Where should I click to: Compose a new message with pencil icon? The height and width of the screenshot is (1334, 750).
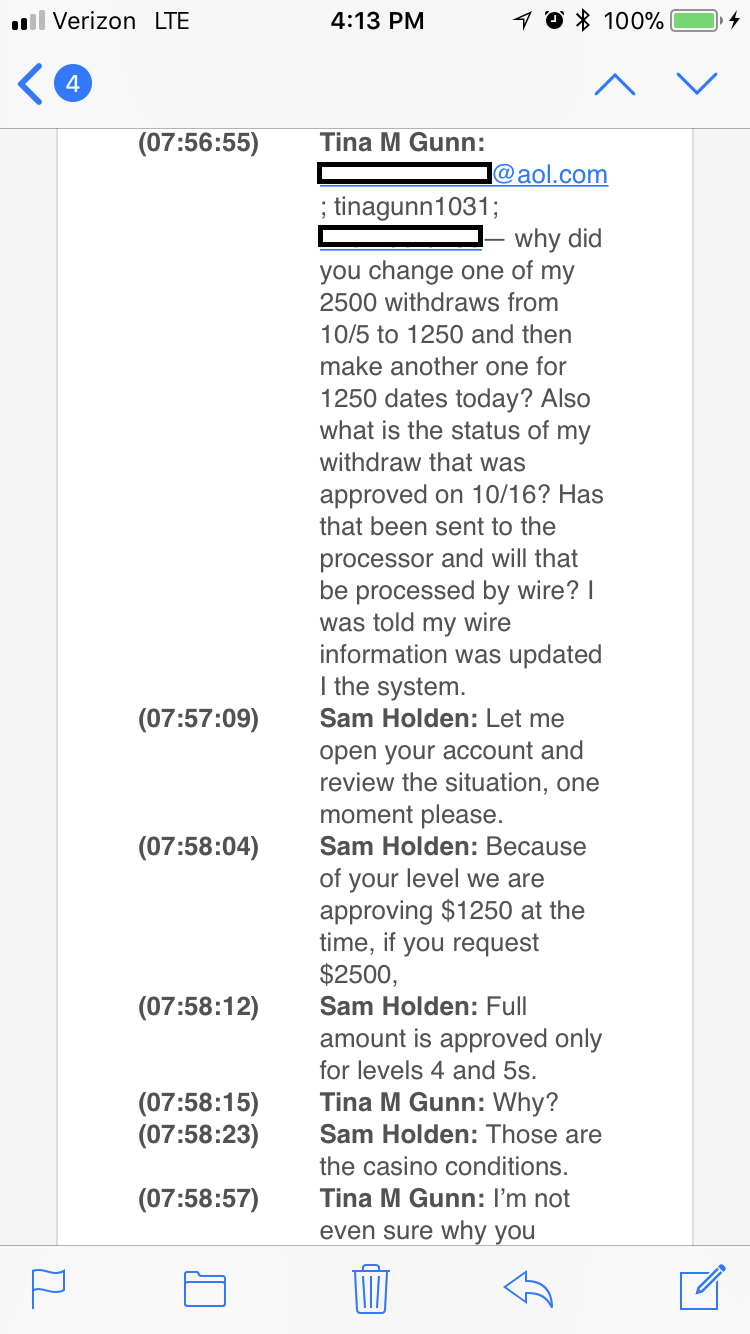pos(702,1287)
